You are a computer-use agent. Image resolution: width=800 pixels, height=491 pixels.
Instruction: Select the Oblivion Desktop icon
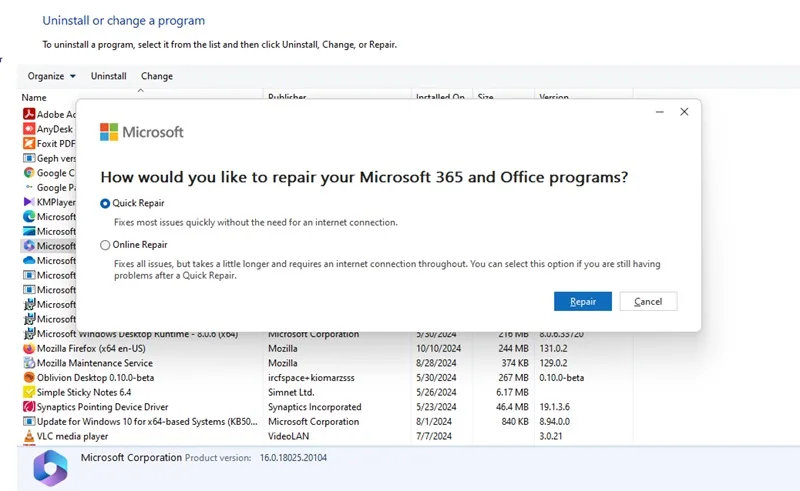pyautogui.click(x=29, y=378)
